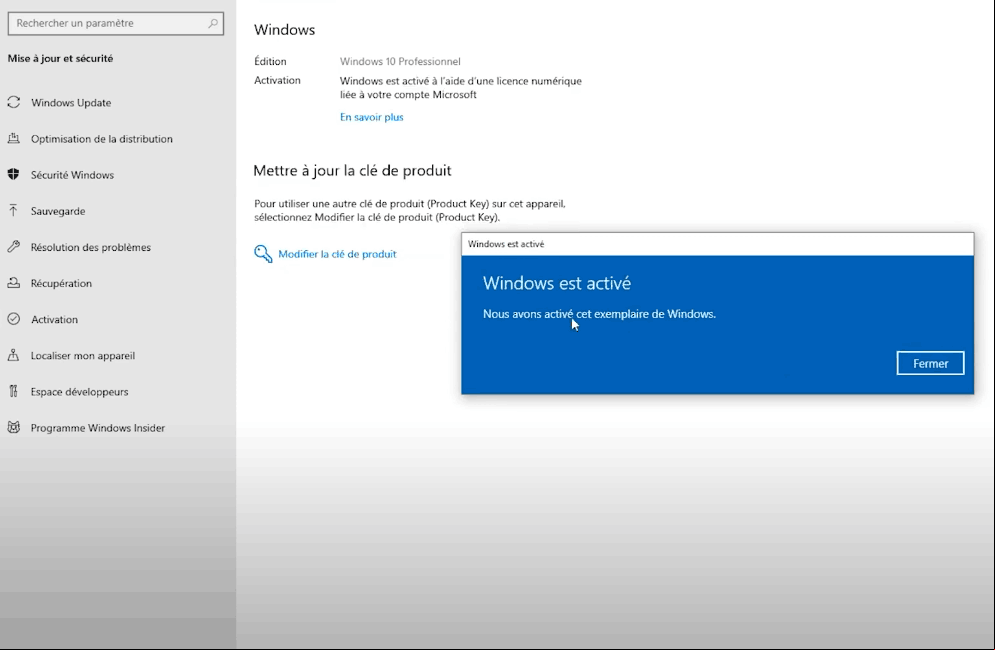The image size is (995, 650).
Task: Click the Windows 10 Professionnel edition value
Action: (x=400, y=62)
